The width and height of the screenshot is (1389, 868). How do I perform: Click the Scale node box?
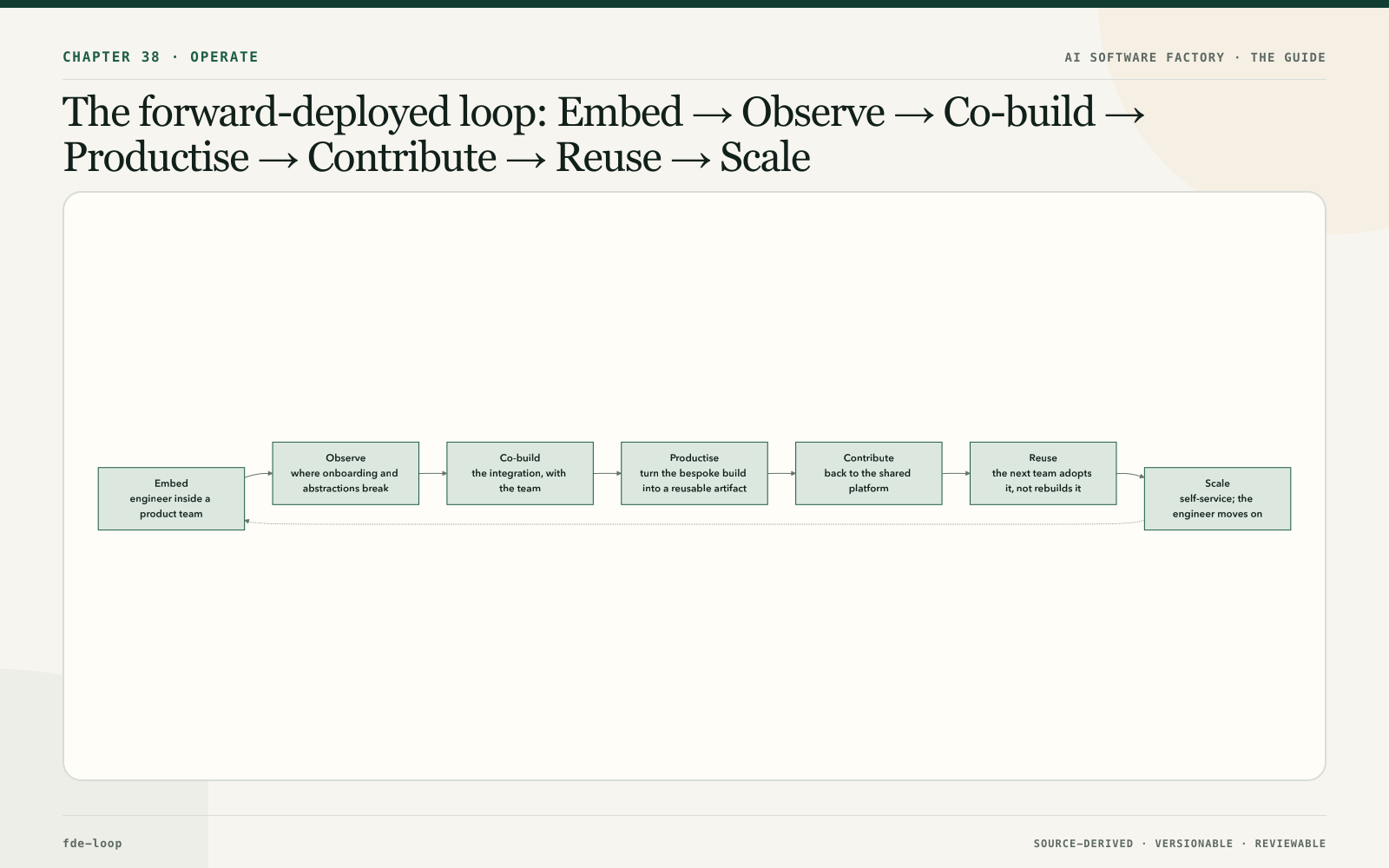1217,498
